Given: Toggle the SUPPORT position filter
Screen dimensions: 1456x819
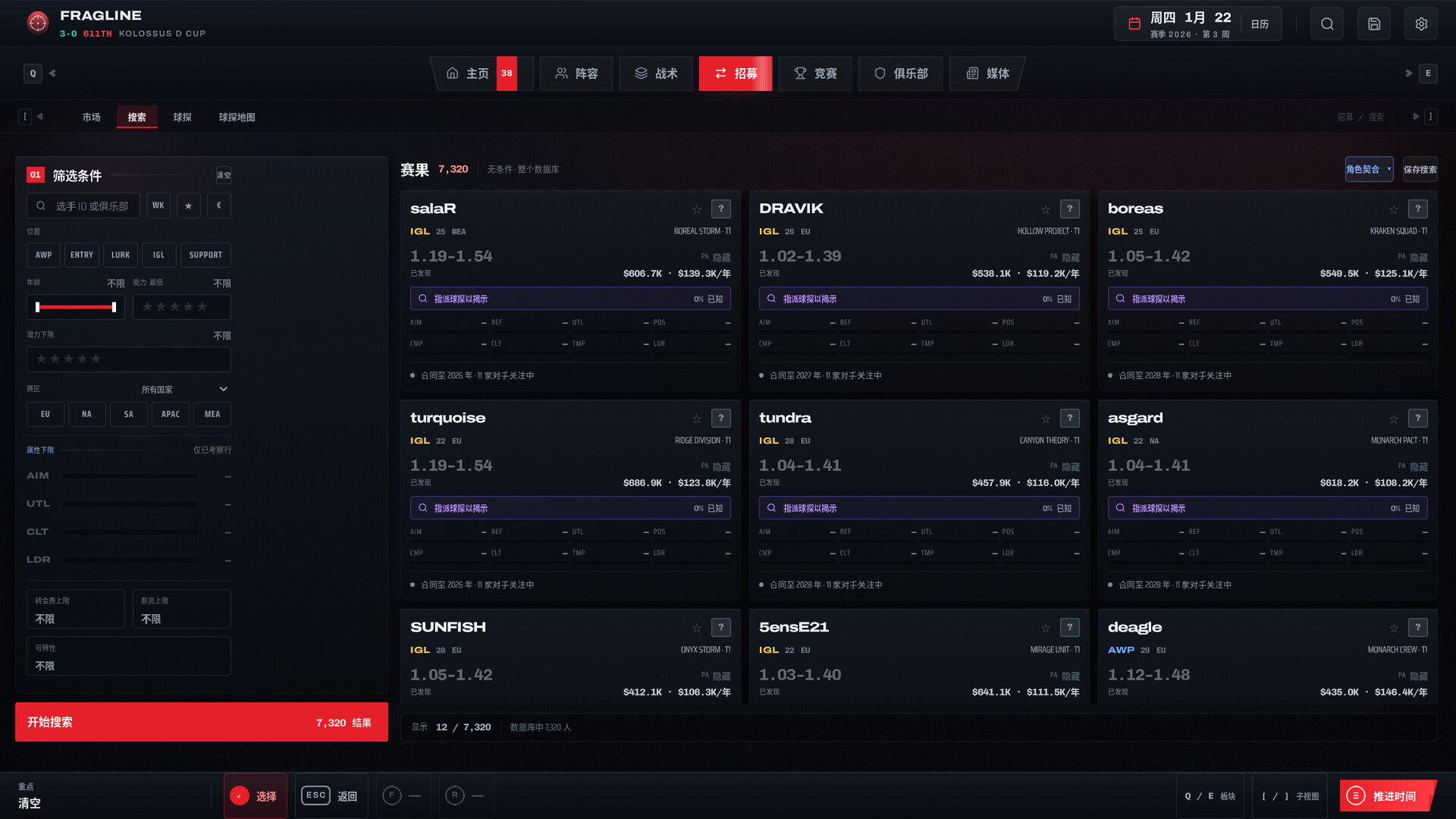Looking at the screenshot, I should (206, 255).
